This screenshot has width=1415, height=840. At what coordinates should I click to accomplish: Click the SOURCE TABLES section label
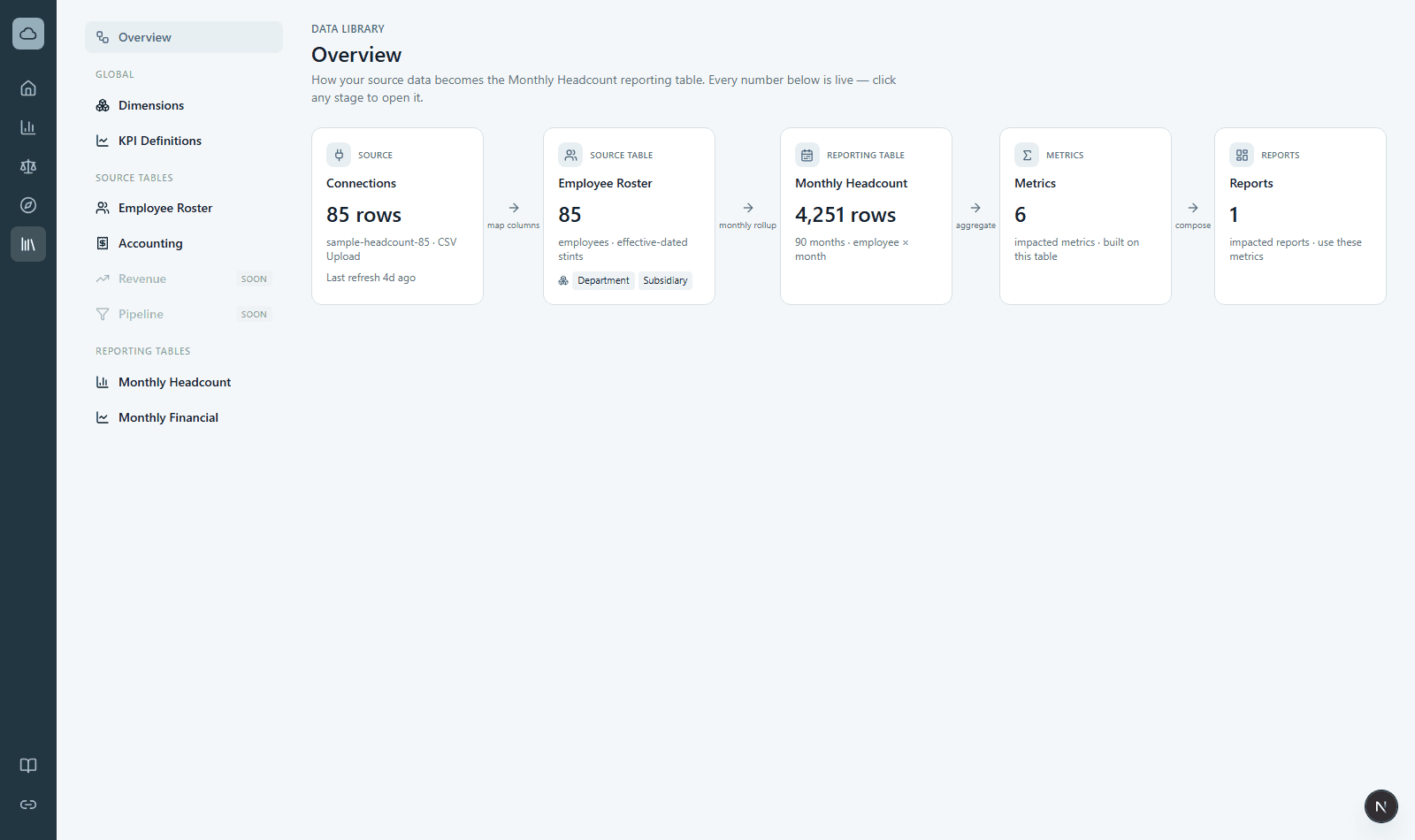point(134,178)
